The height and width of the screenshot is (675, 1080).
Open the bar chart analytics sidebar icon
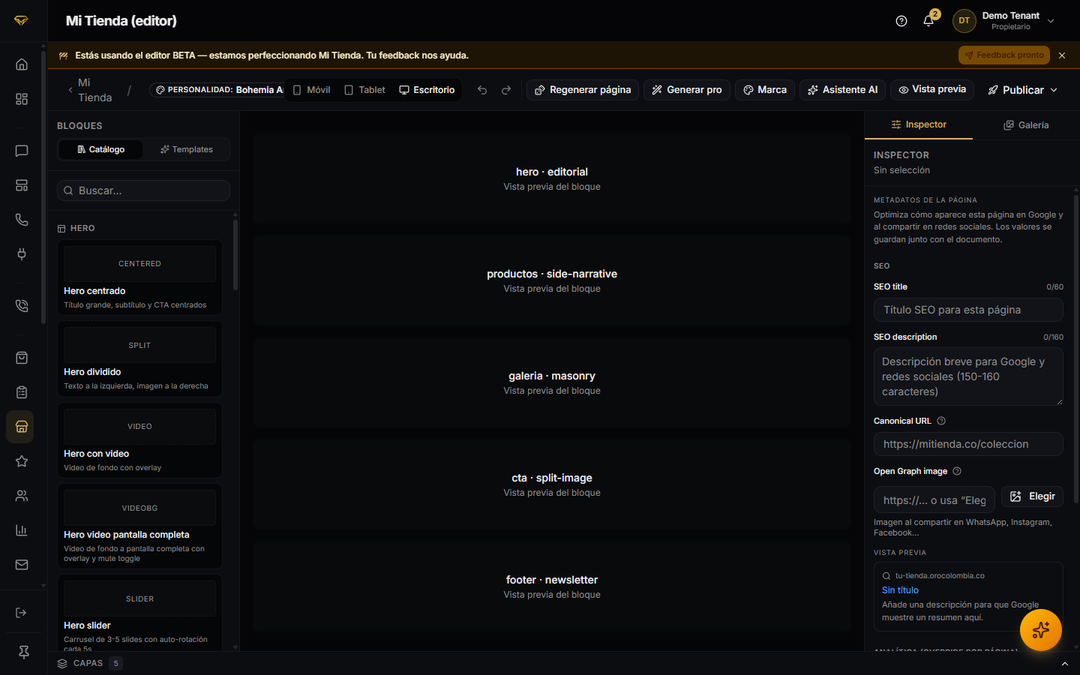point(21,530)
